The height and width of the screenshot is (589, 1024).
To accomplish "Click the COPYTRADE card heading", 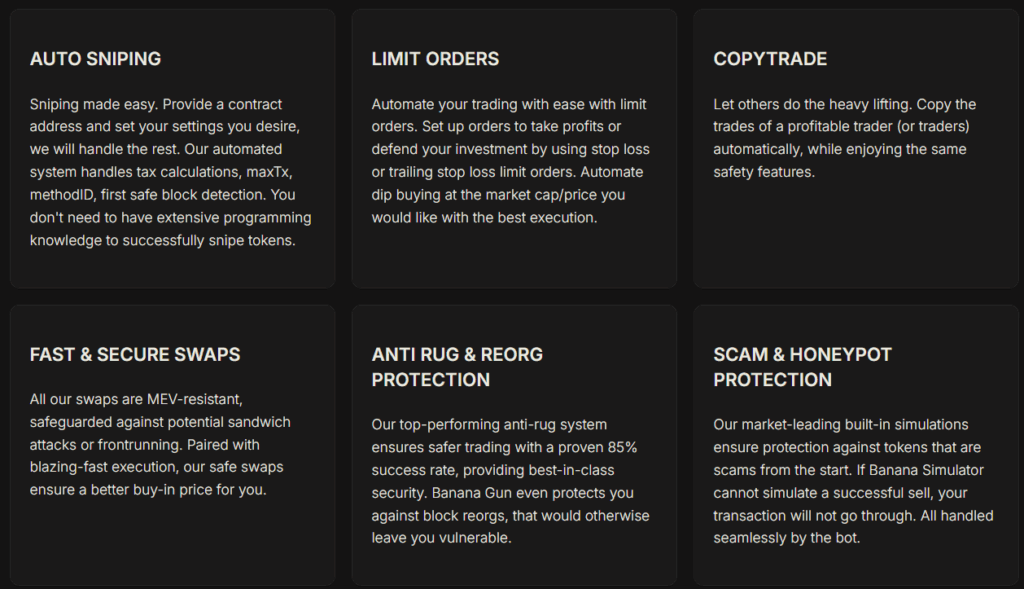I will click(770, 59).
